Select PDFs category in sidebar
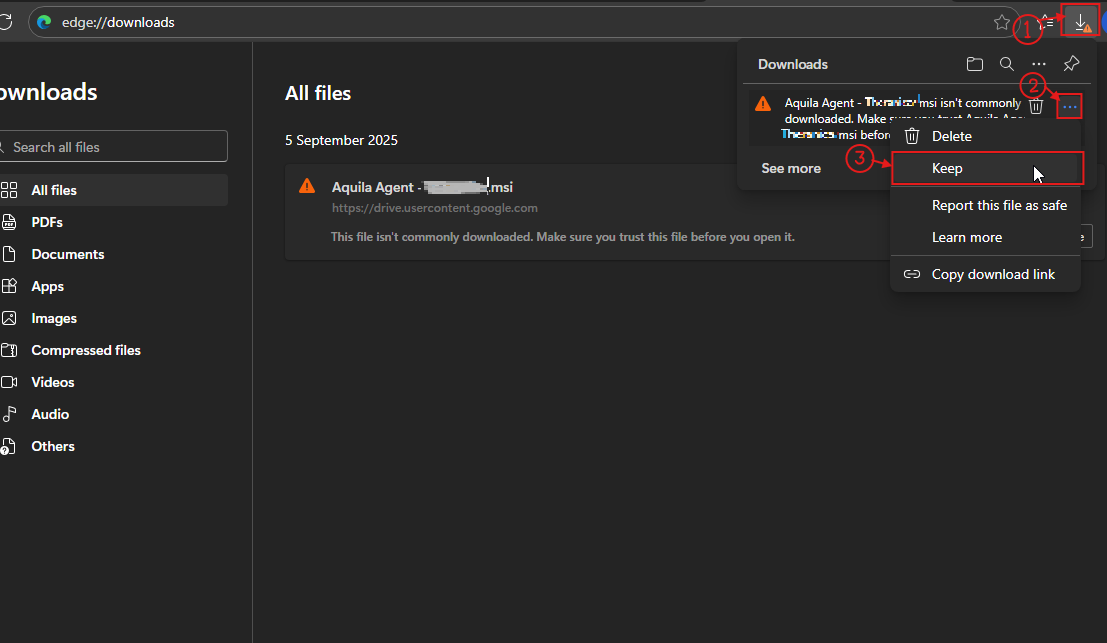1107x643 pixels. pos(47,222)
